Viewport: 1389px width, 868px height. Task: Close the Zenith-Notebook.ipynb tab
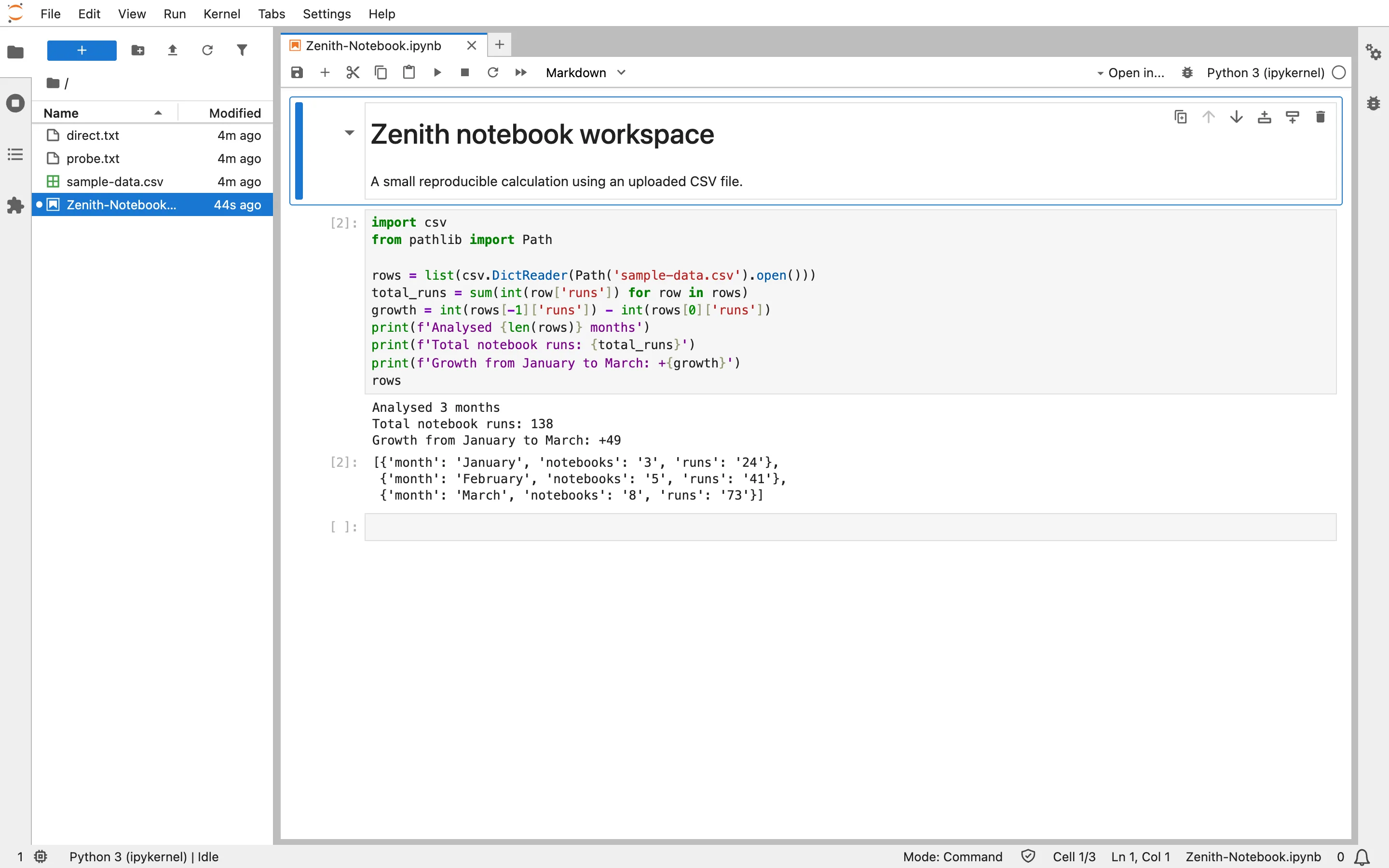tap(472, 45)
